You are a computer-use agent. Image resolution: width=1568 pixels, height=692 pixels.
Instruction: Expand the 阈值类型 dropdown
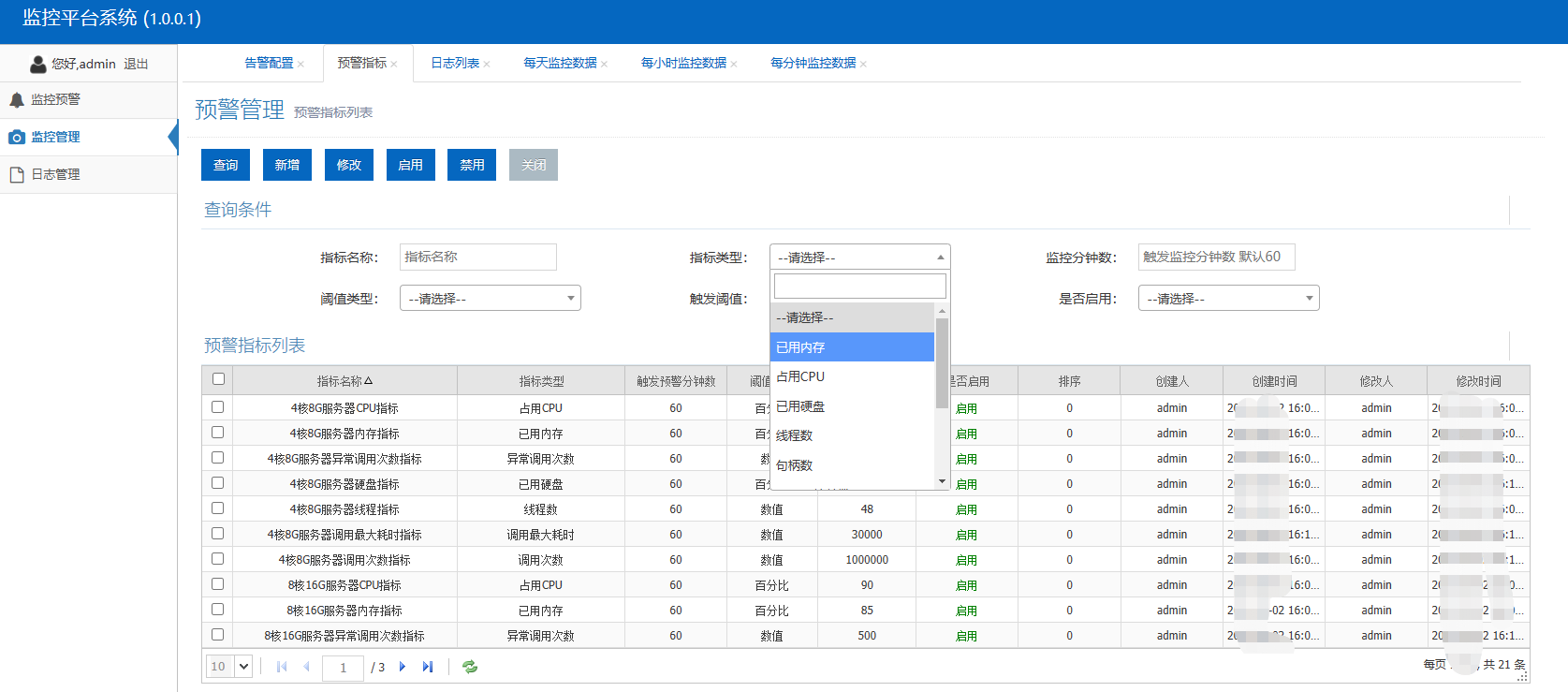point(490,299)
